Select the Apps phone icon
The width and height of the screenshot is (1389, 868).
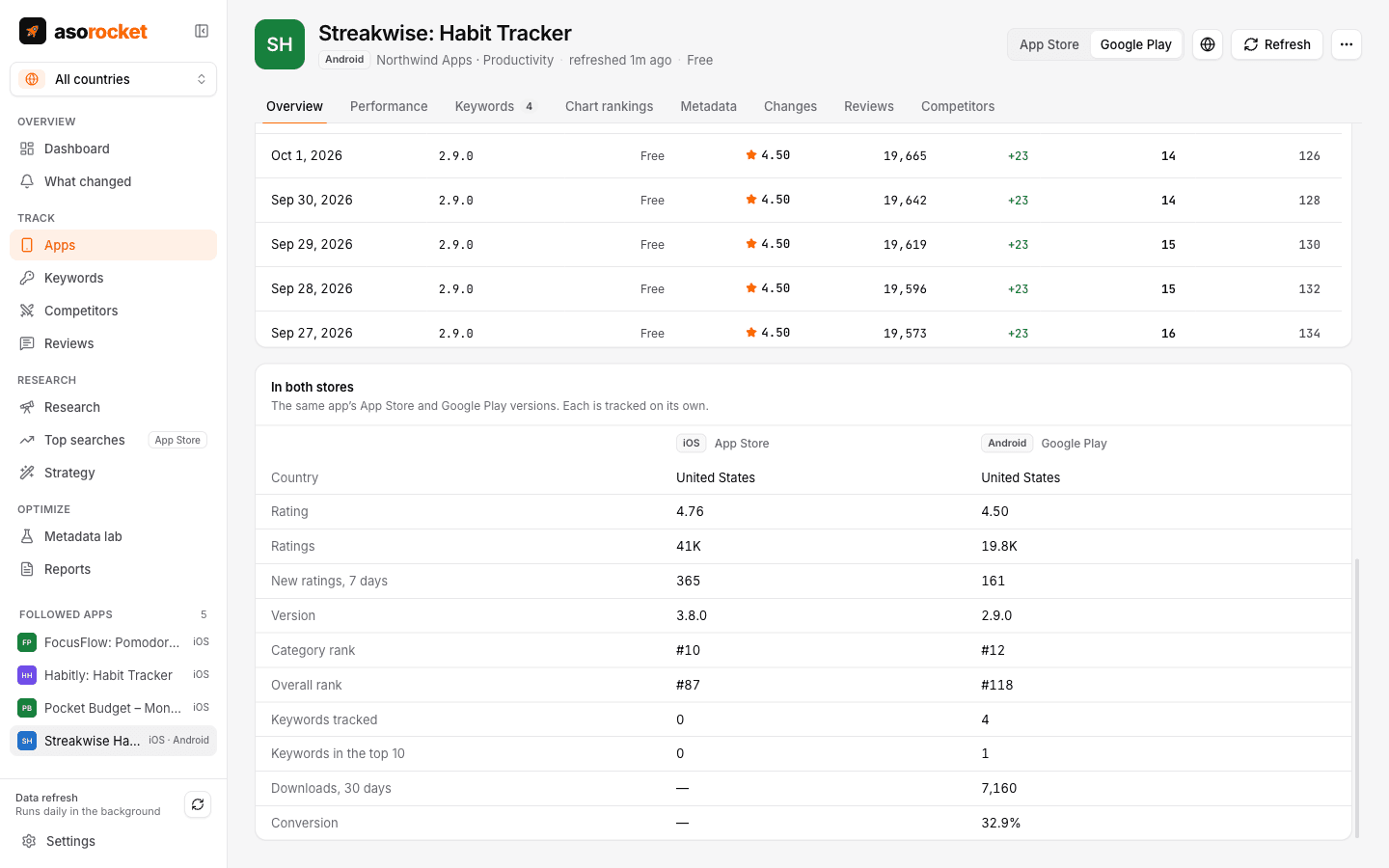click(27, 245)
